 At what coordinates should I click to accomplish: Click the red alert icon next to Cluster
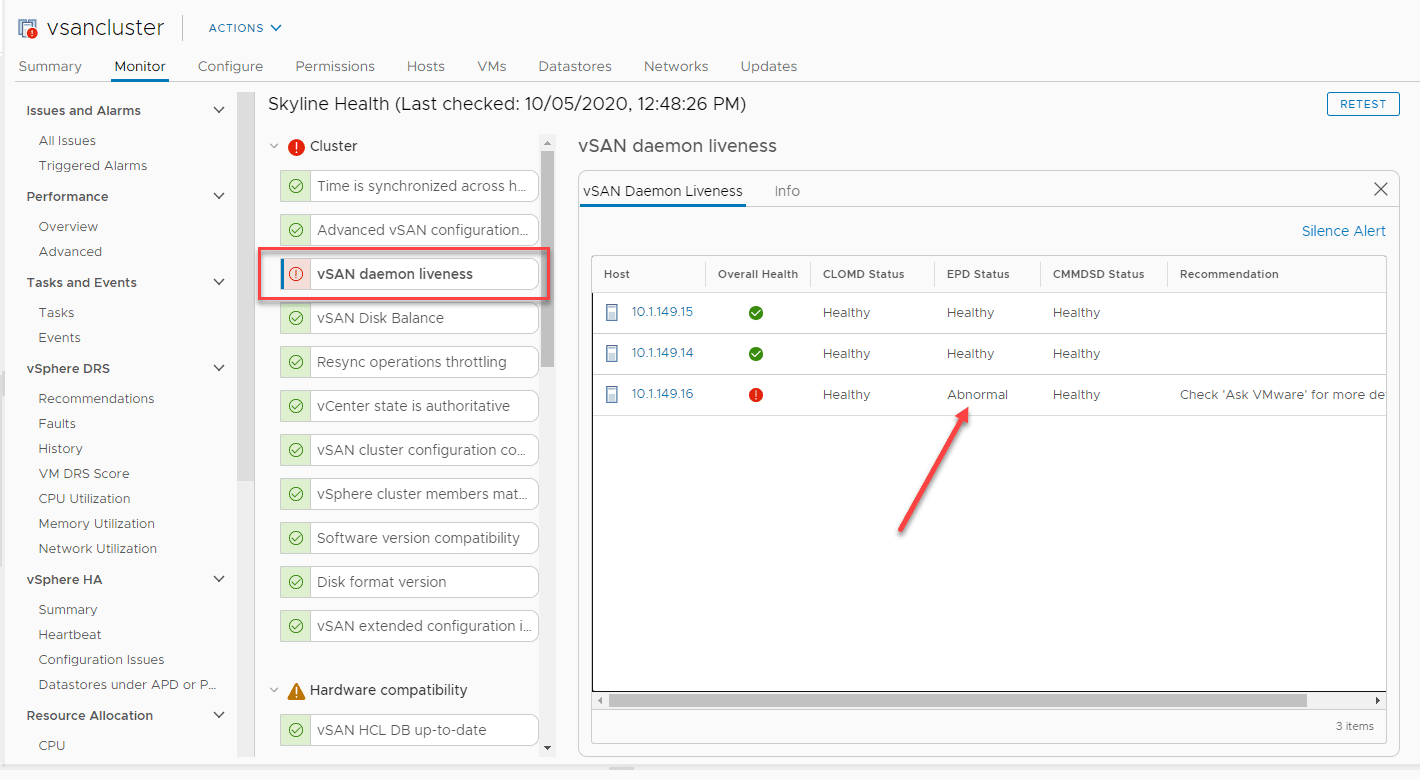pyautogui.click(x=296, y=147)
